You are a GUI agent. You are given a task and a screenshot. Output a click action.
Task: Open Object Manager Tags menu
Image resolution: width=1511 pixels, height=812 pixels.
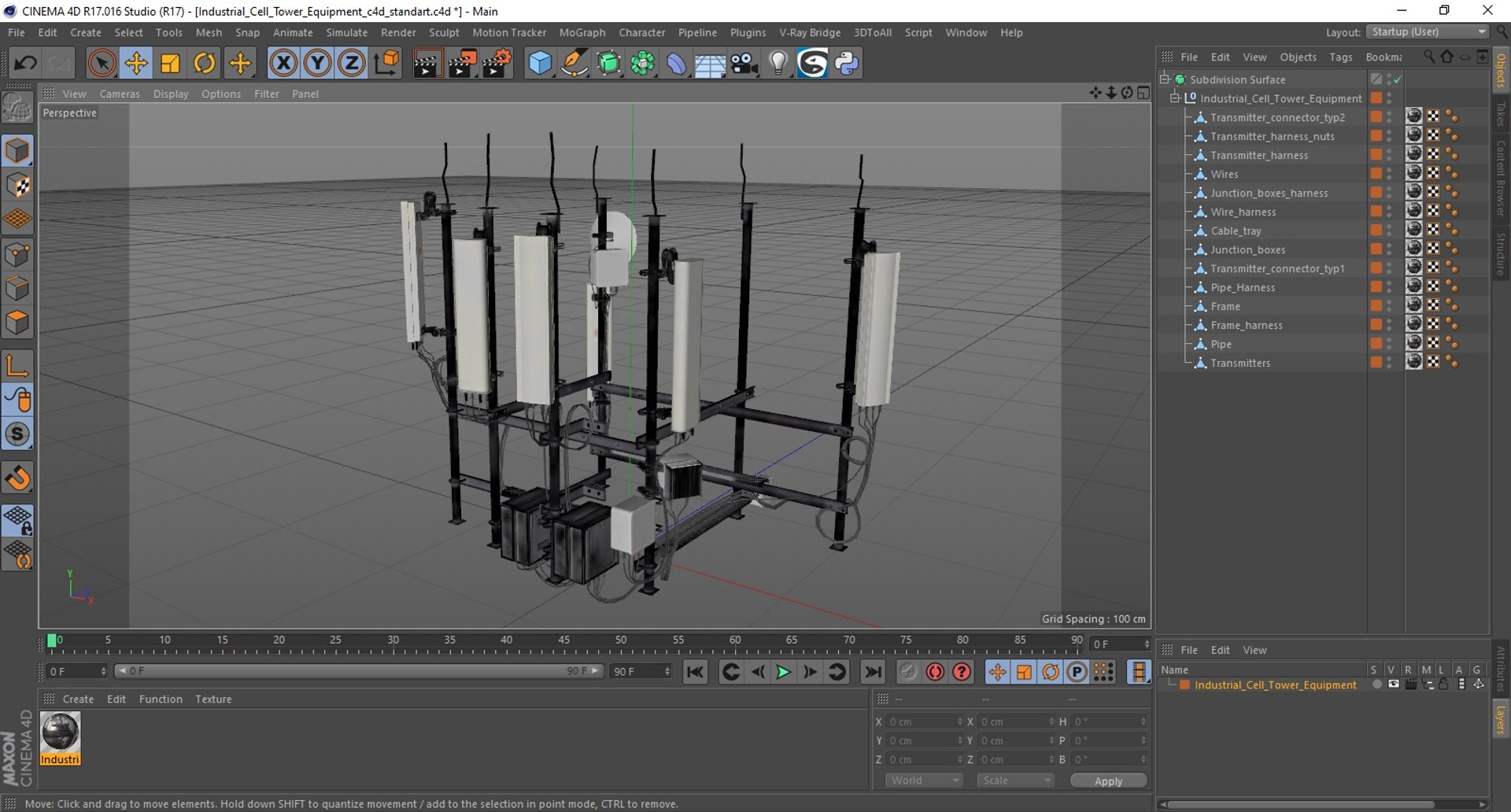point(1340,57)
